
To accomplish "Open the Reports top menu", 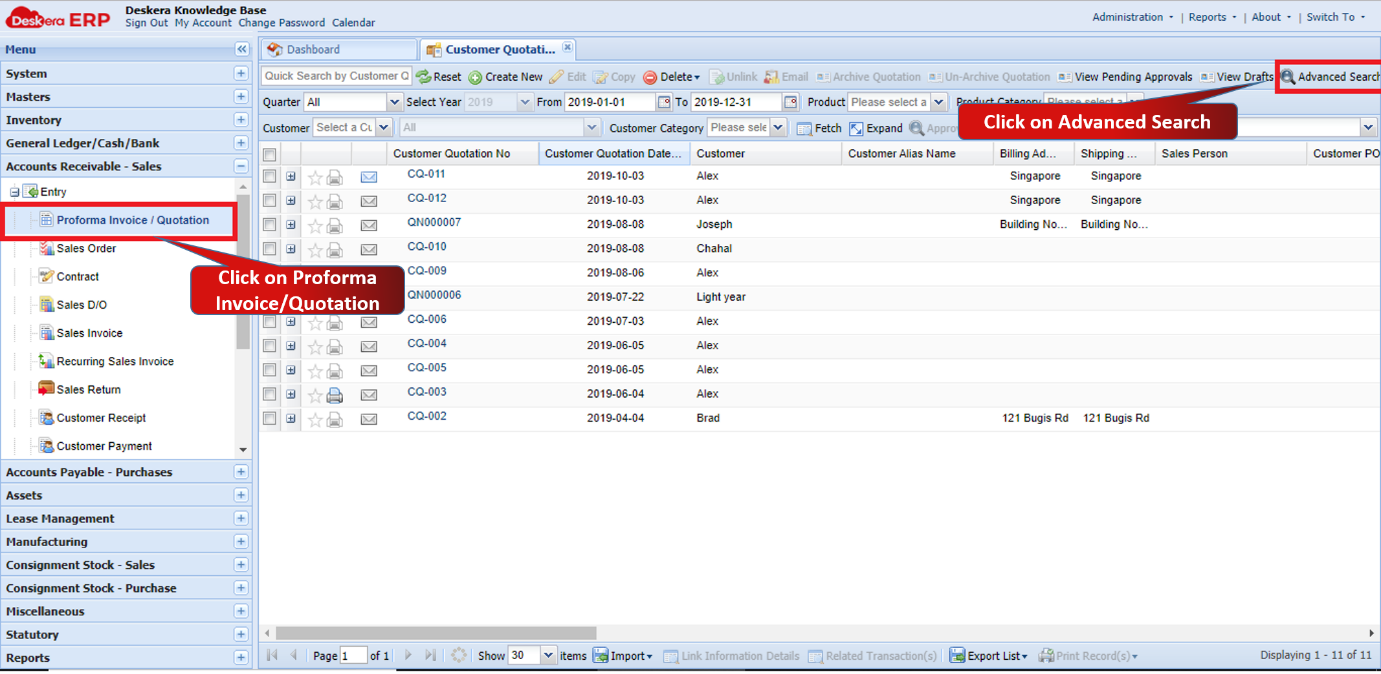I will coord(1212,17).
